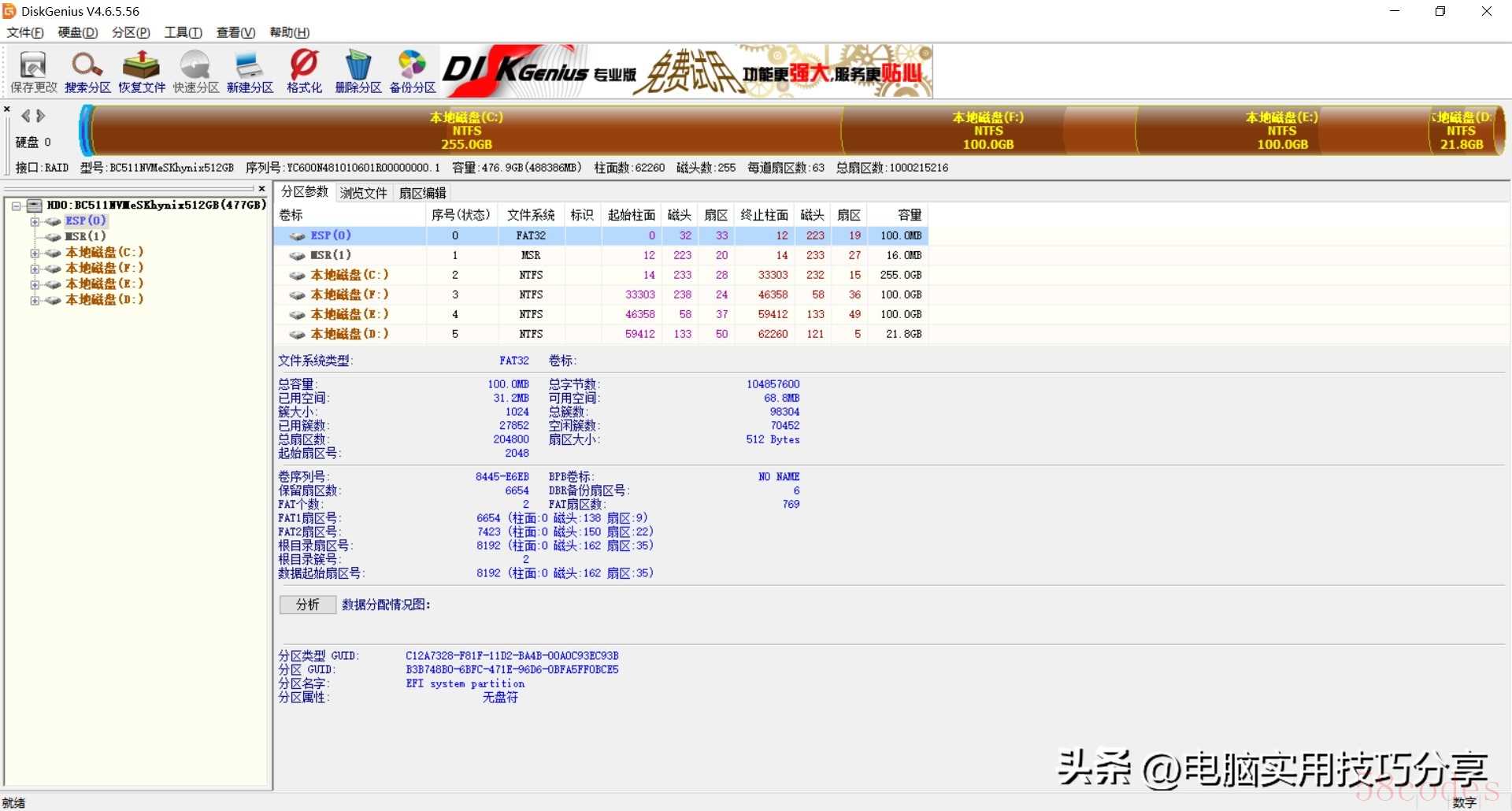Select MSR(1) in the left tree

tap(85, 236)
